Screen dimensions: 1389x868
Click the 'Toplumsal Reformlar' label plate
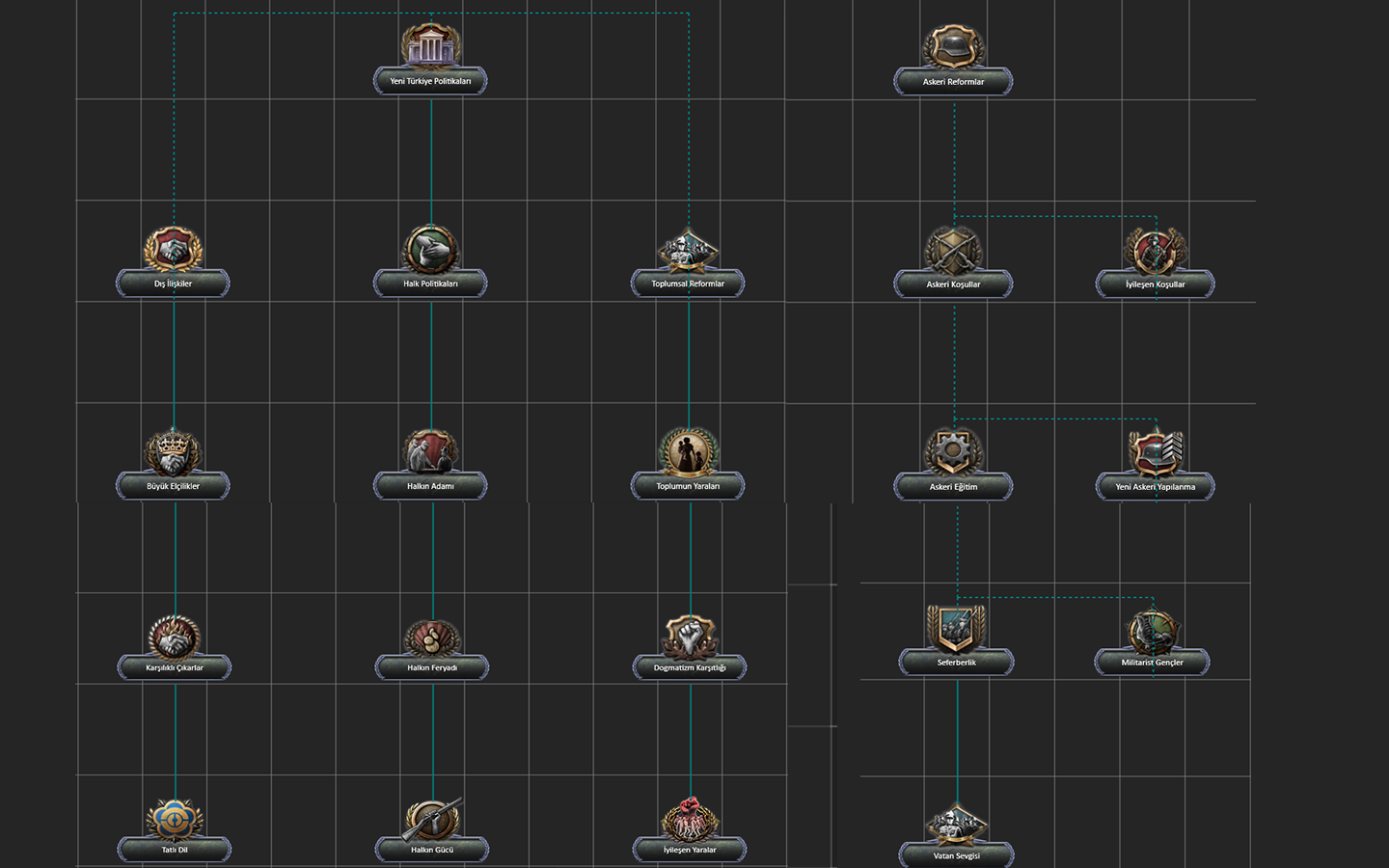click(x=688, y=284)
